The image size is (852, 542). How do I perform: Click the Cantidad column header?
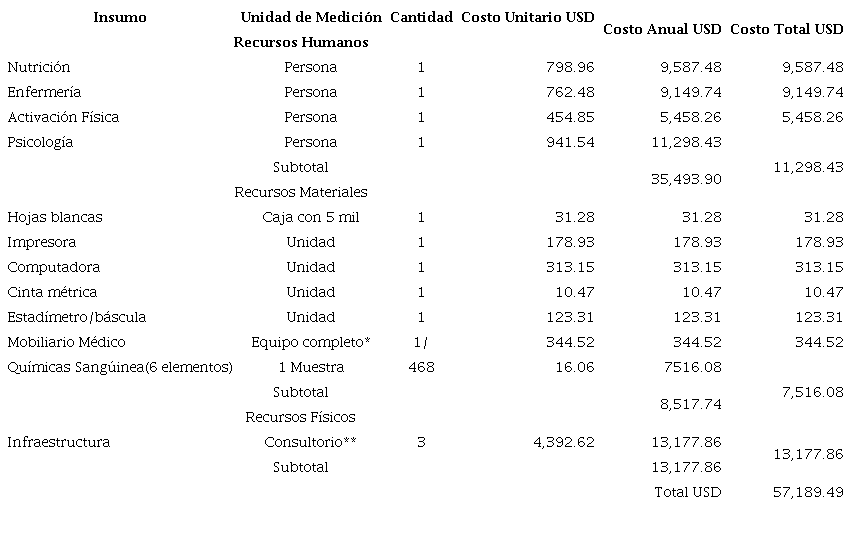(x=421, y=17)
